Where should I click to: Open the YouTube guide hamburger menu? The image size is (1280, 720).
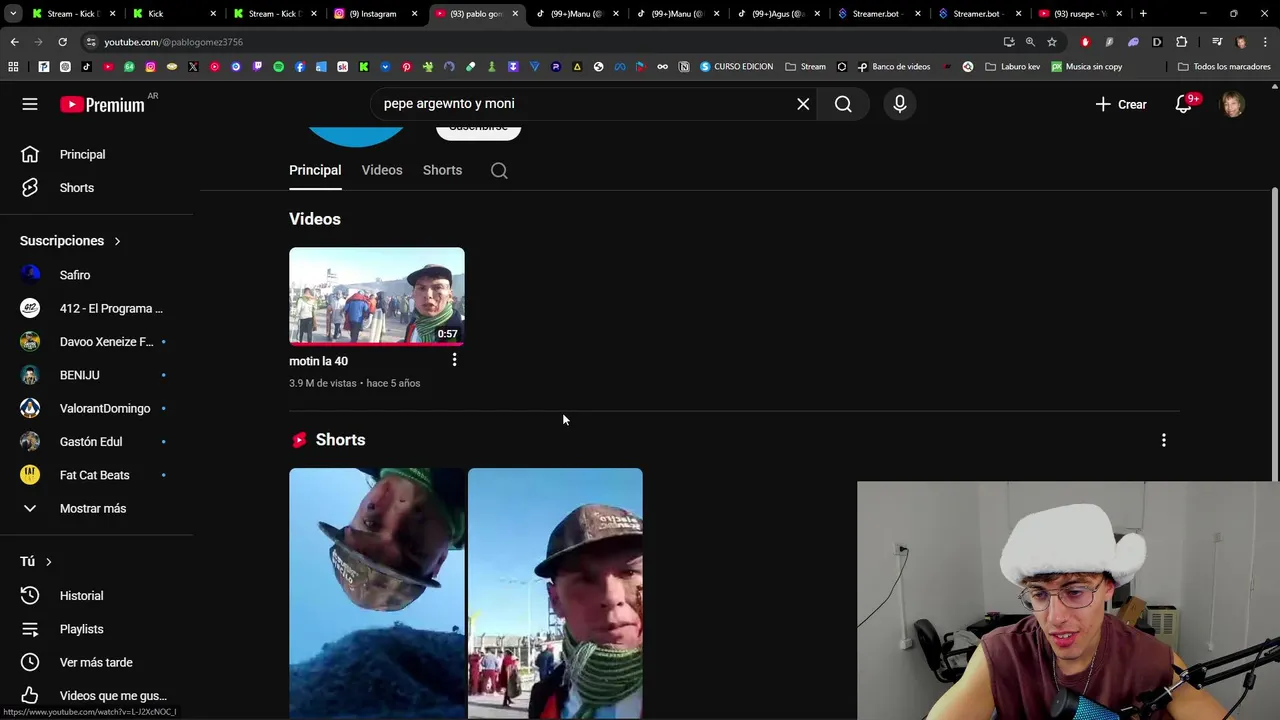(30, 104)
